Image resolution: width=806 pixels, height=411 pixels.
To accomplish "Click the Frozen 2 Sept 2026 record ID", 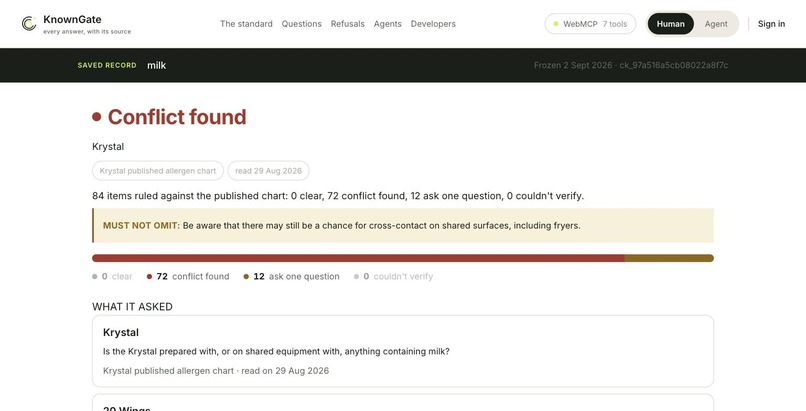I will pos(631,65).
